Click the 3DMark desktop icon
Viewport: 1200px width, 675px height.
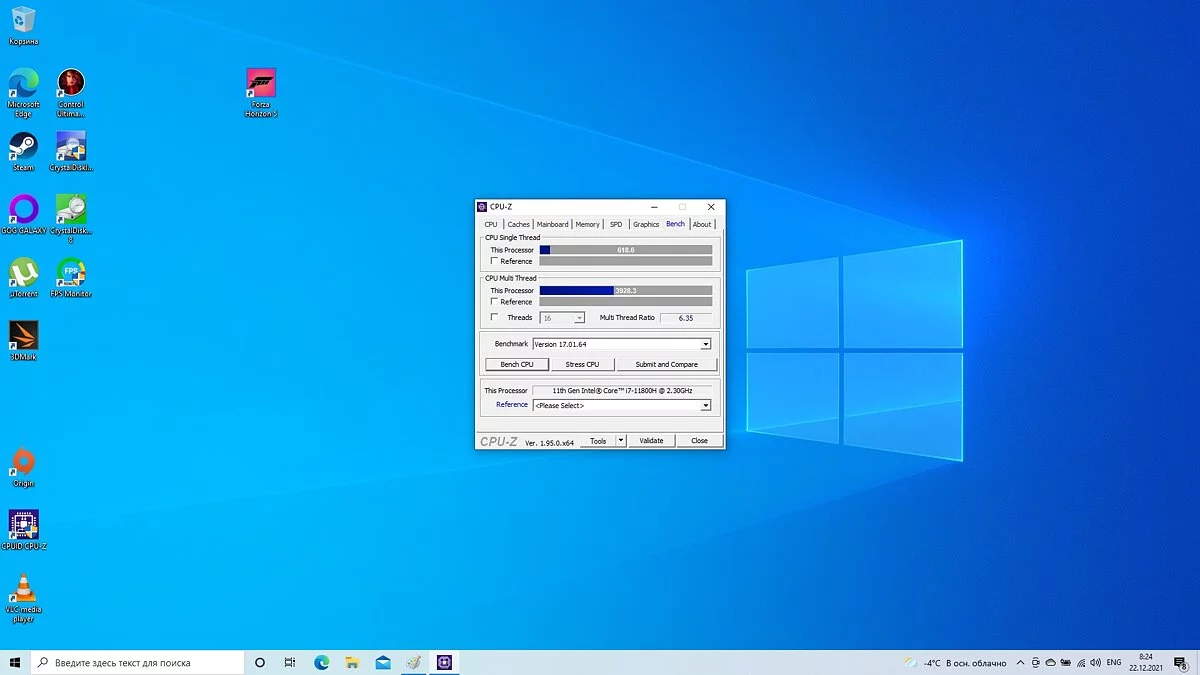23,336
